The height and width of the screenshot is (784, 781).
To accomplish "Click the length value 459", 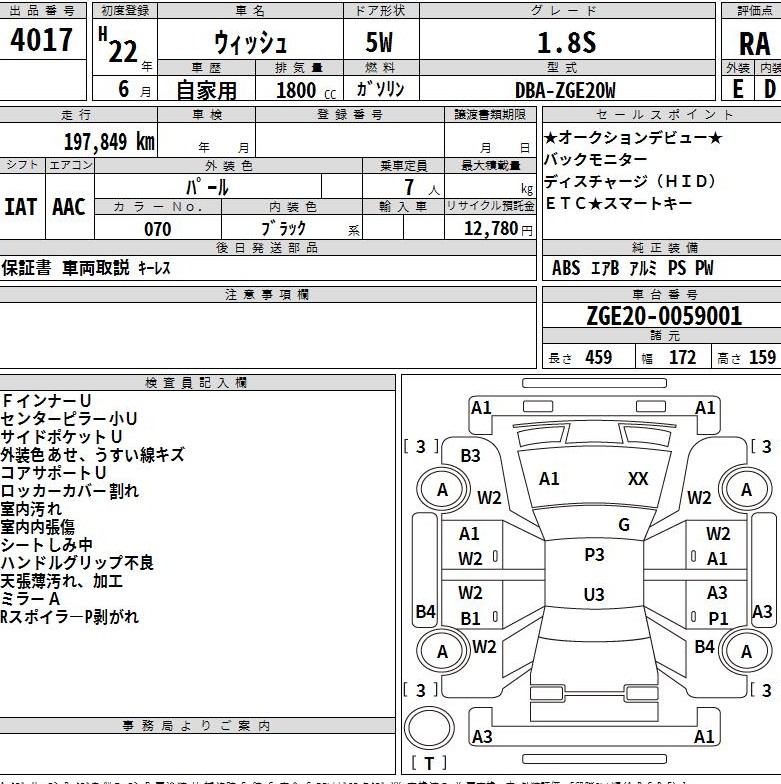I will pyautogui.click(x=598, y=358).
